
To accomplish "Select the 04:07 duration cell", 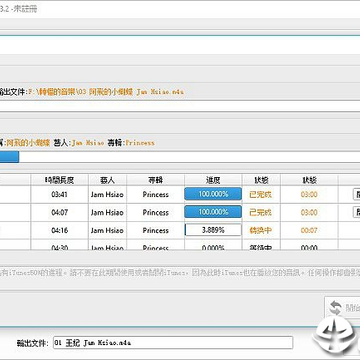I will click(60, 212).
